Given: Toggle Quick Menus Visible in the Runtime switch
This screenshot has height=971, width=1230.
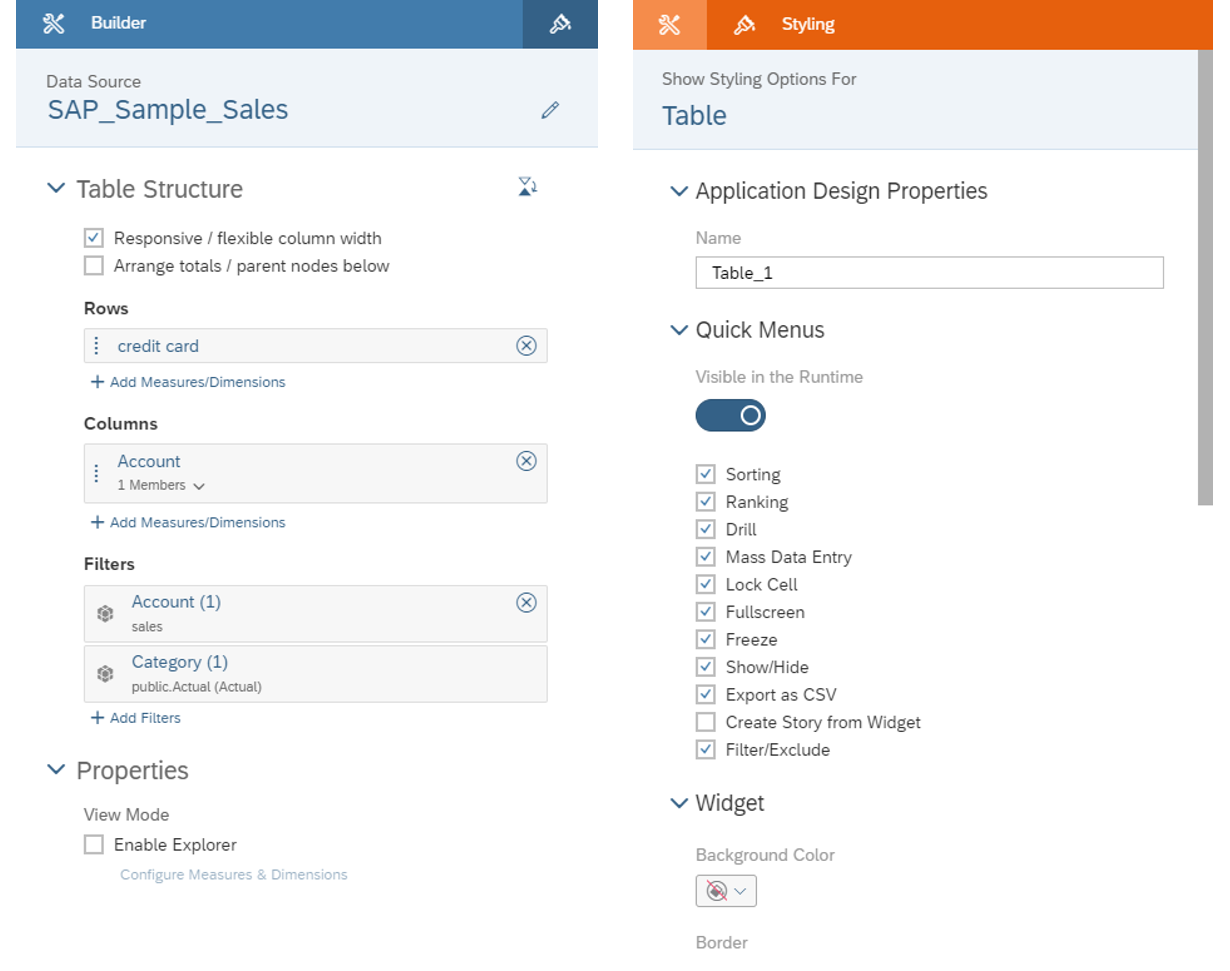Looking at the screenshot, I should pos(731,415).
